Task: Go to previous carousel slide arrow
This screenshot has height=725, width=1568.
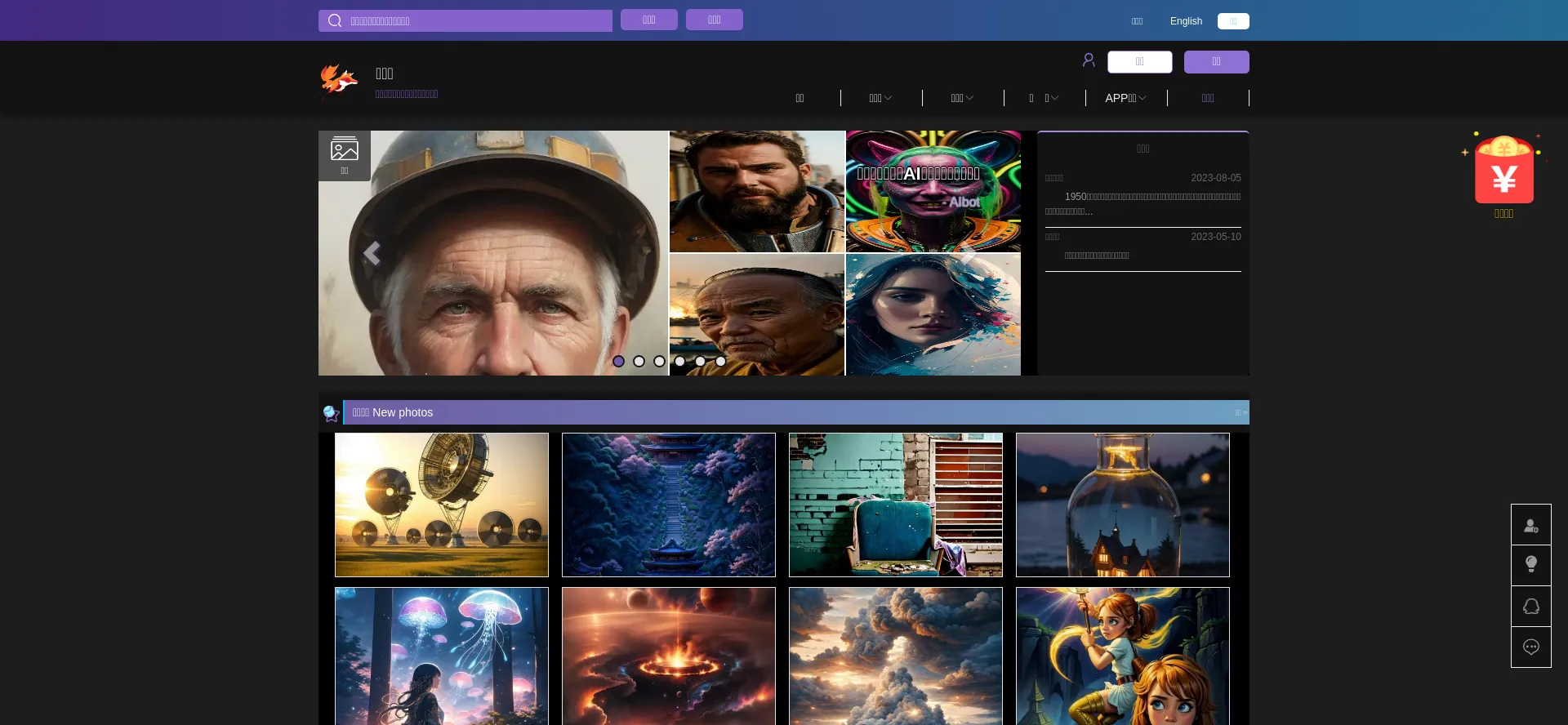Action: pos(372,254)
